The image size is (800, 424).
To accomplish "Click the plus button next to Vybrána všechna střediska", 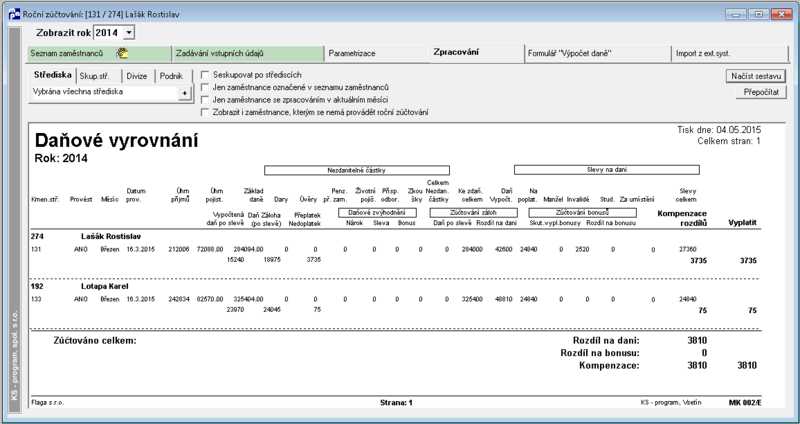I will click(185, 93).
